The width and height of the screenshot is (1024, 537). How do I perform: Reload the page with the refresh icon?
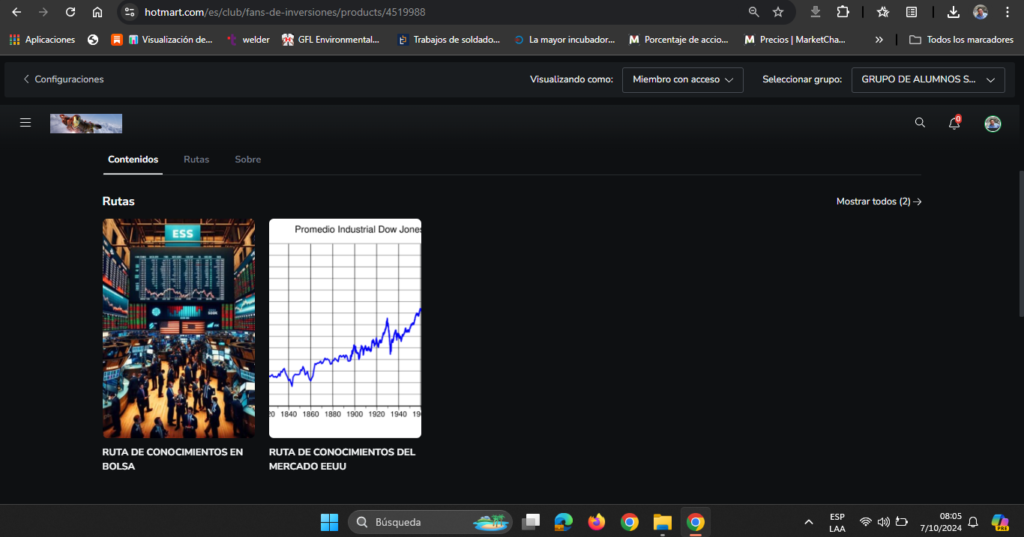(70, 12)
